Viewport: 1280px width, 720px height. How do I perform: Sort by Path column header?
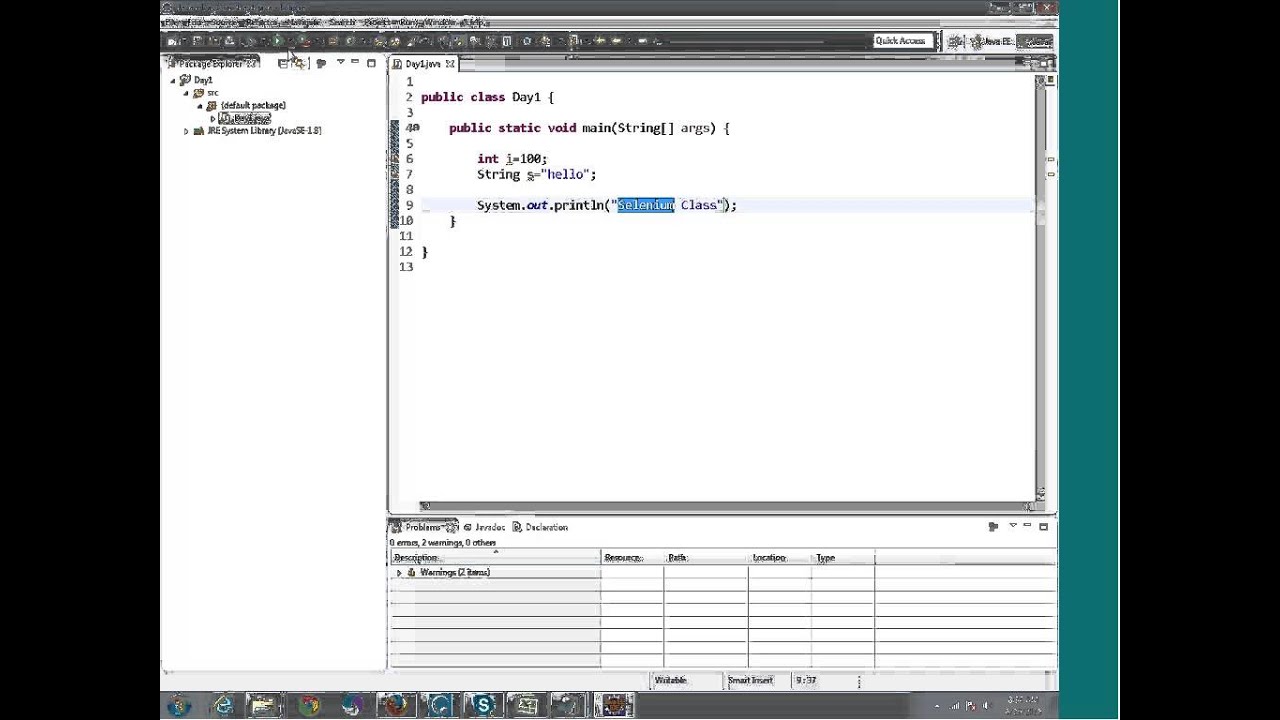tap(706, 557)
